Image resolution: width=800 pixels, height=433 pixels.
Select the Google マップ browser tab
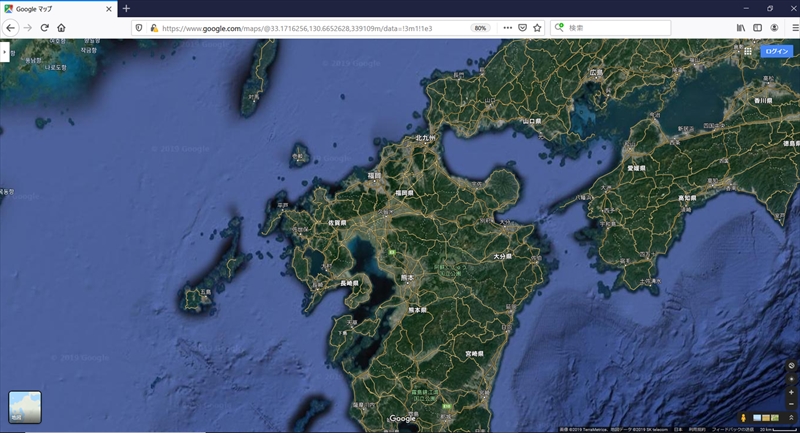[59, 9]
